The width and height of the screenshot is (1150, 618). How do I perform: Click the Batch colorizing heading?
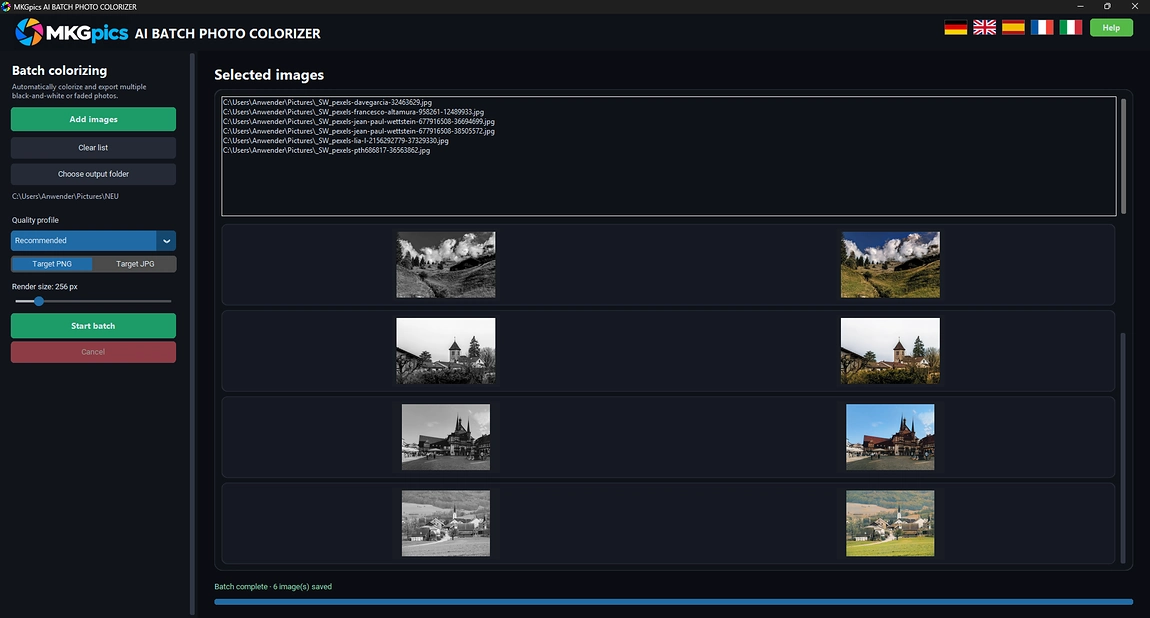tap(59, 70)
